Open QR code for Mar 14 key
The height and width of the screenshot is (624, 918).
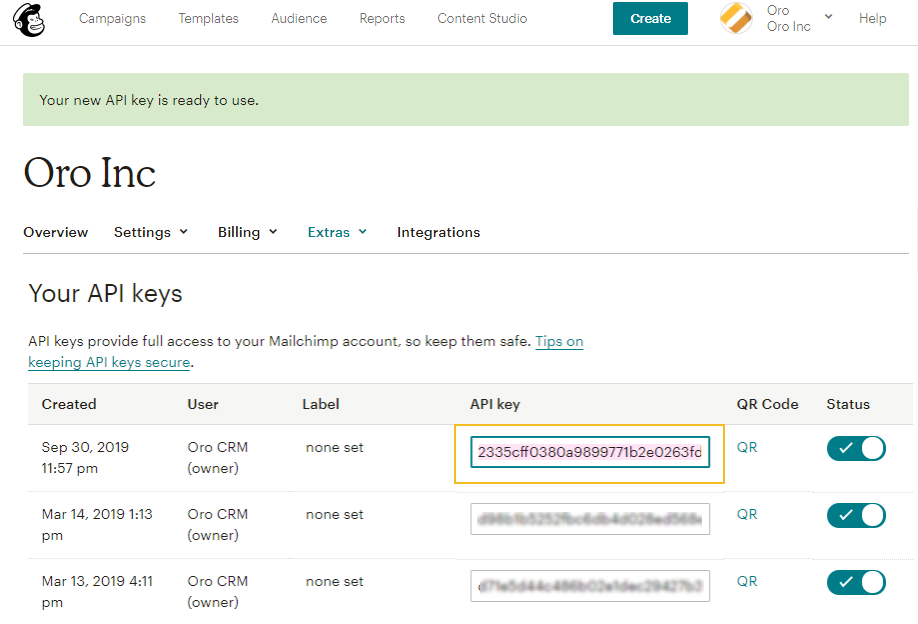(747, 515)
